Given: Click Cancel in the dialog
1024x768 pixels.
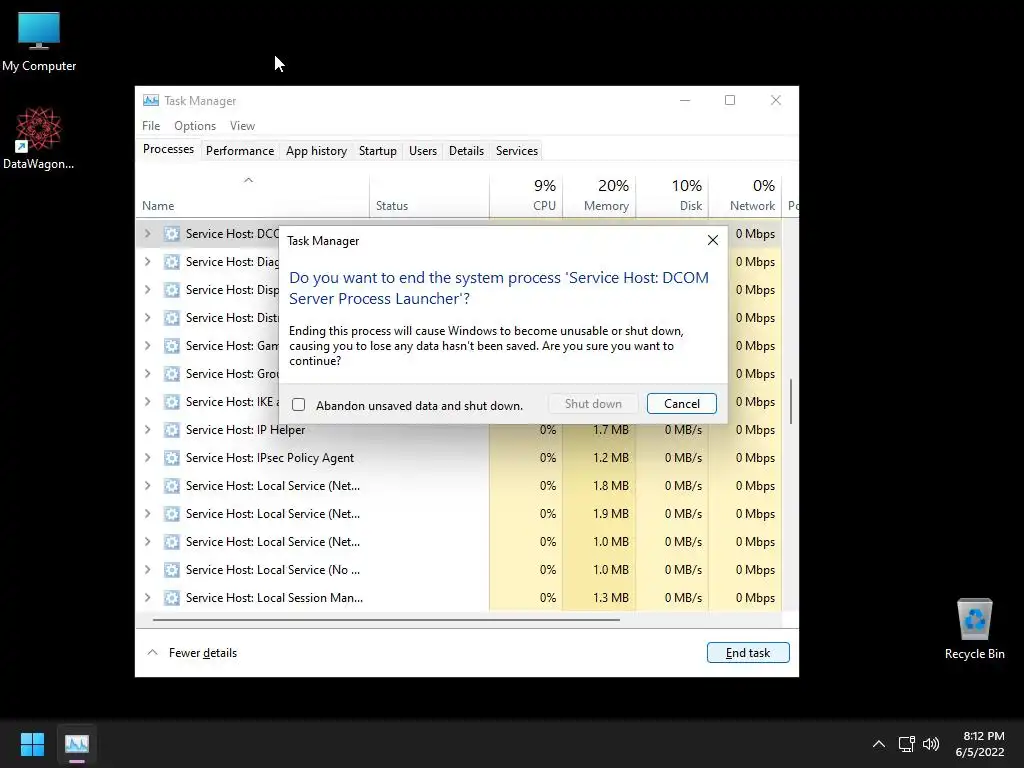Looking at the screenshot, I should tap(682, 404).
